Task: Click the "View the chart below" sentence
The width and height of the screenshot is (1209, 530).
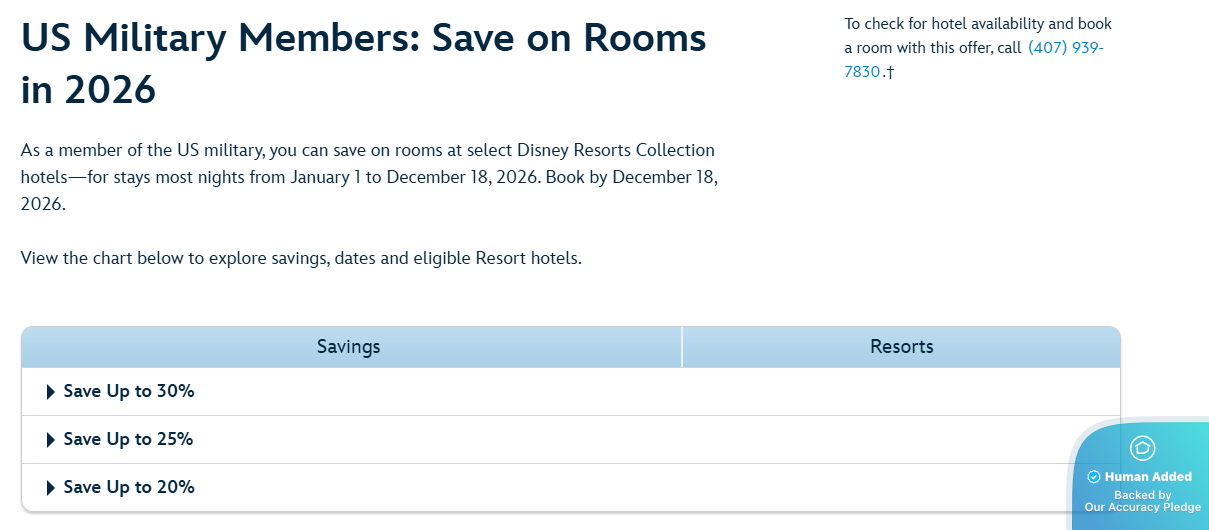Action: (x=301, y=258)
